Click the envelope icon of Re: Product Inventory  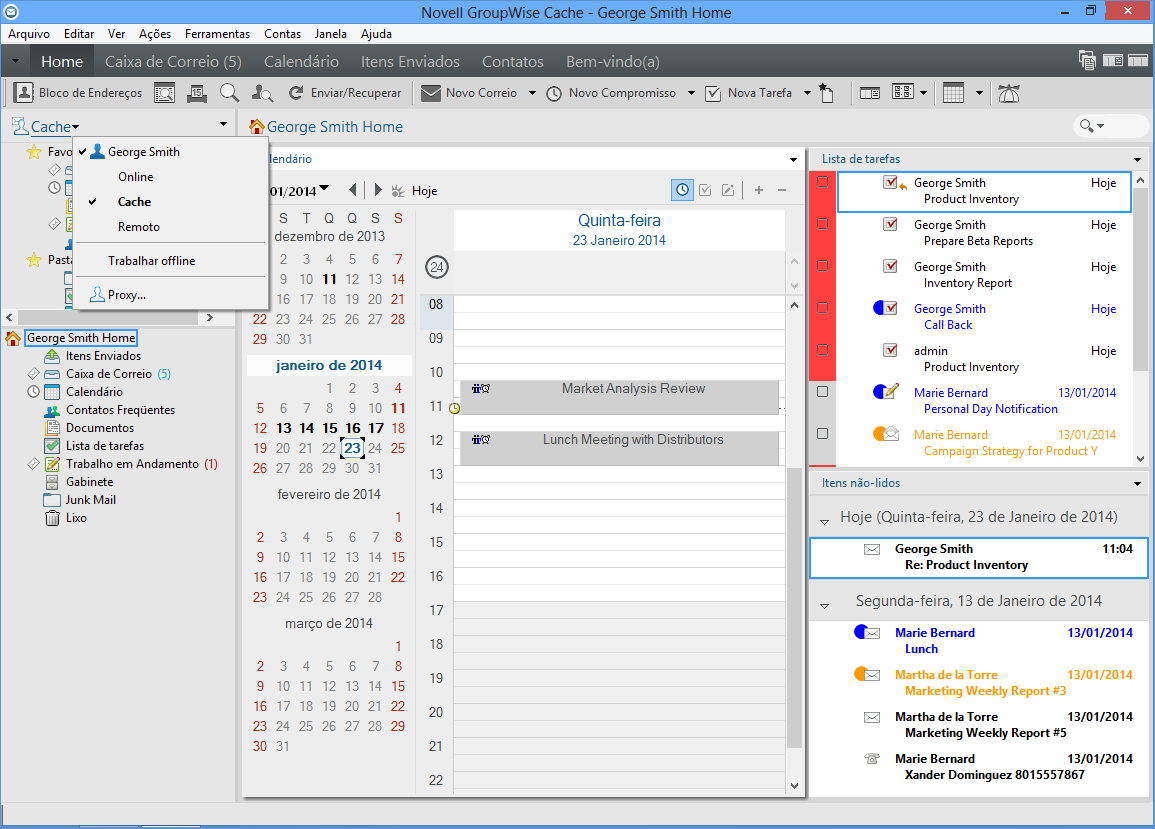[x=872, y=550]
